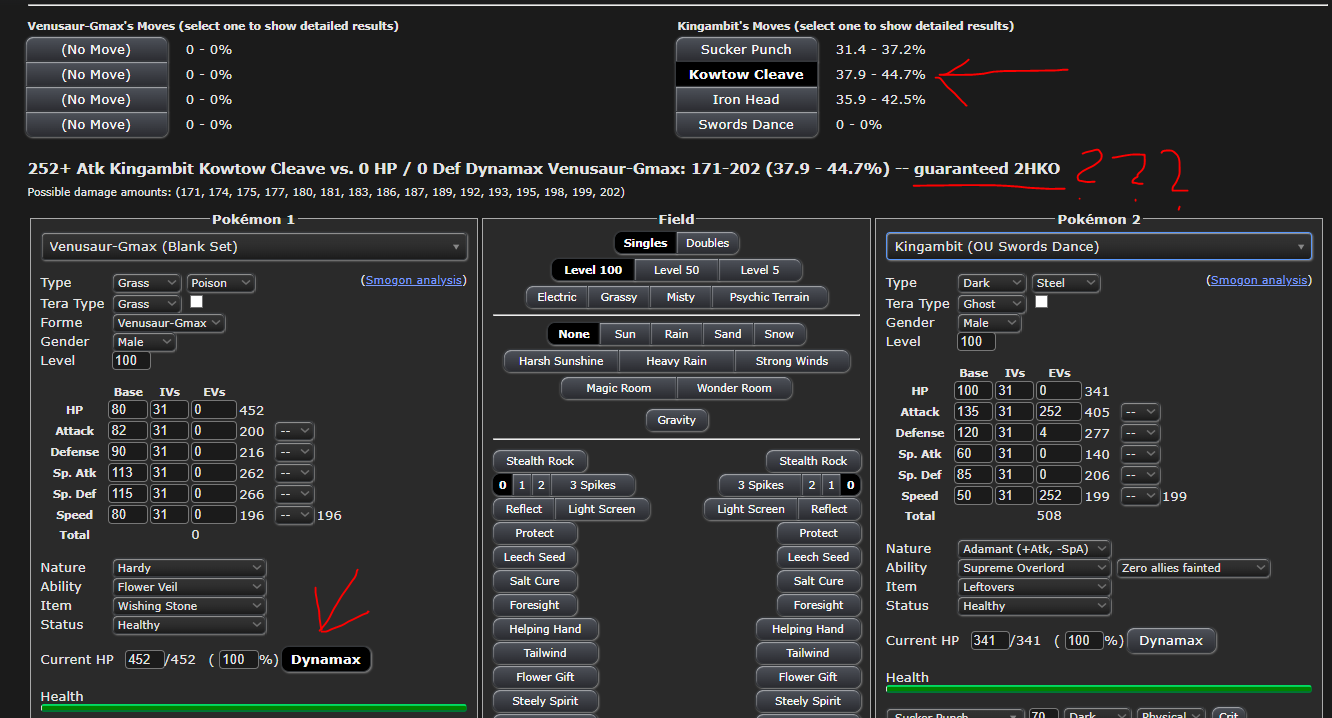Toggle left side Salt Cure
The image size is (1332, 718).
[x=535, y=581]
